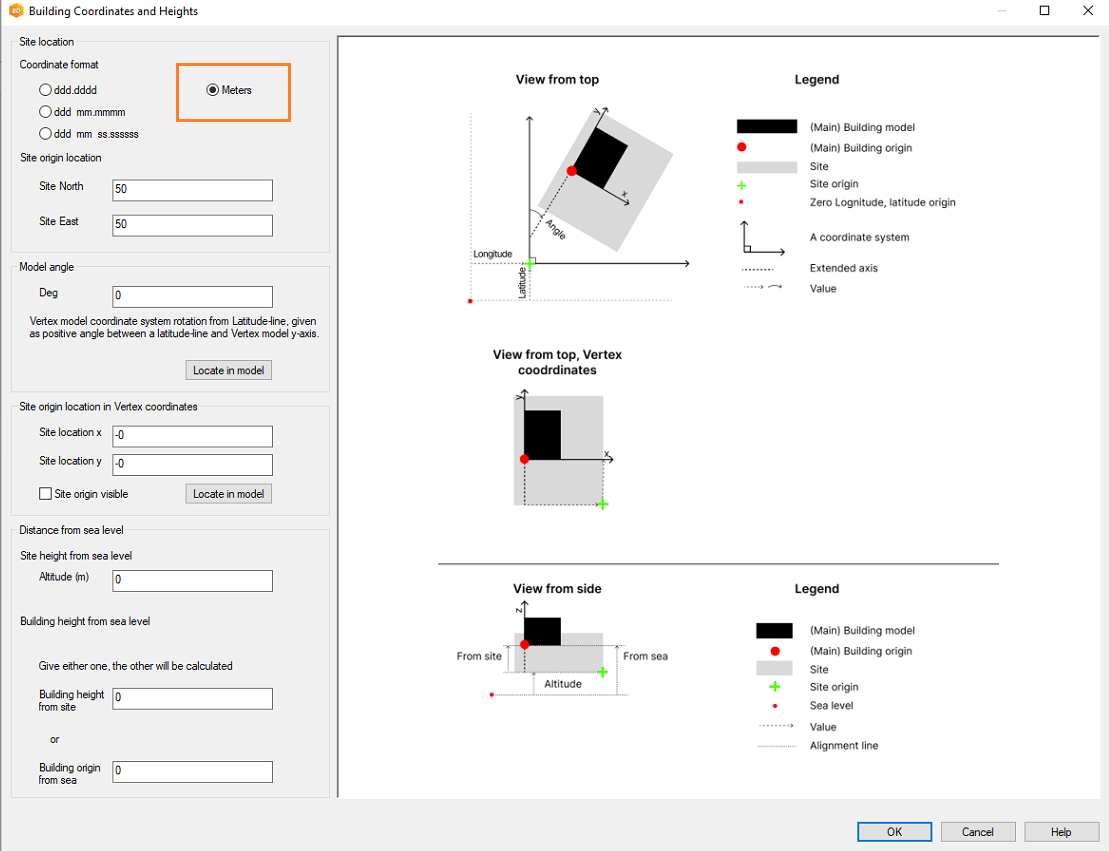Click the Building origin from sea field
1109x851 pixels.
[192, 771]
